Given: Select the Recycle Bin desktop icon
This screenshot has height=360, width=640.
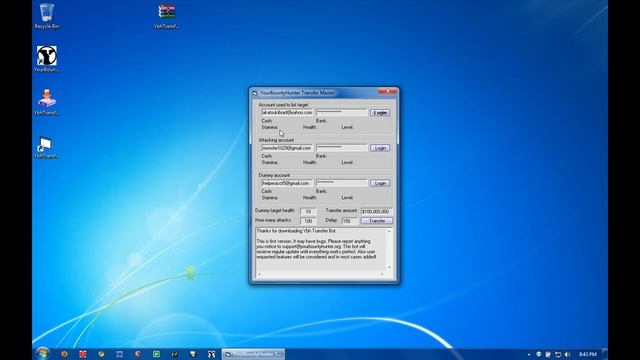Looking at the screenshot, I should [x=47, y=16].
